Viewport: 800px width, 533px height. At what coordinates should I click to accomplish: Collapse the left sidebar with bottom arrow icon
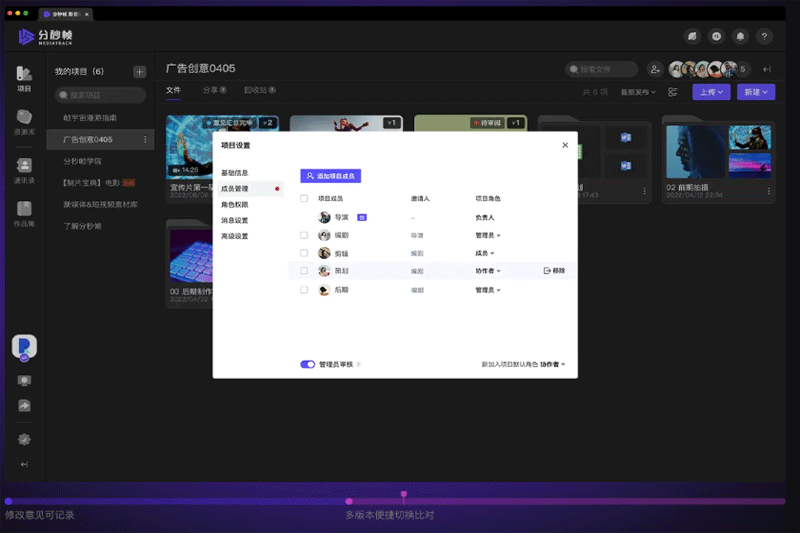24,464
